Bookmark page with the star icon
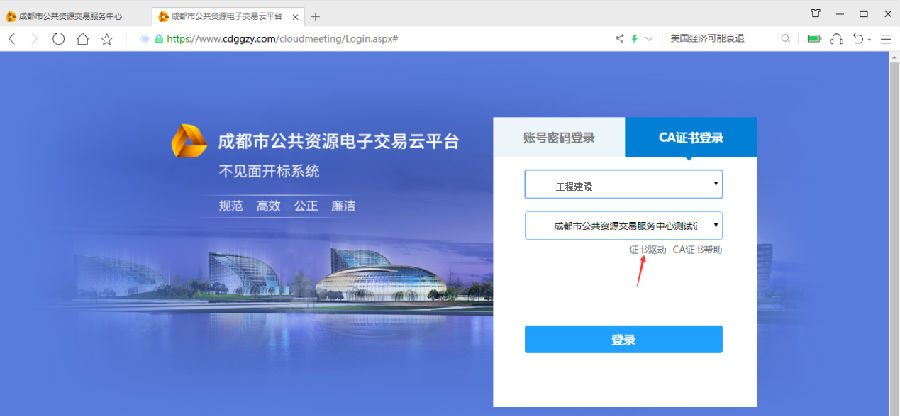The image size is (900, 416). pyautogui.click(x=107, y=39)
